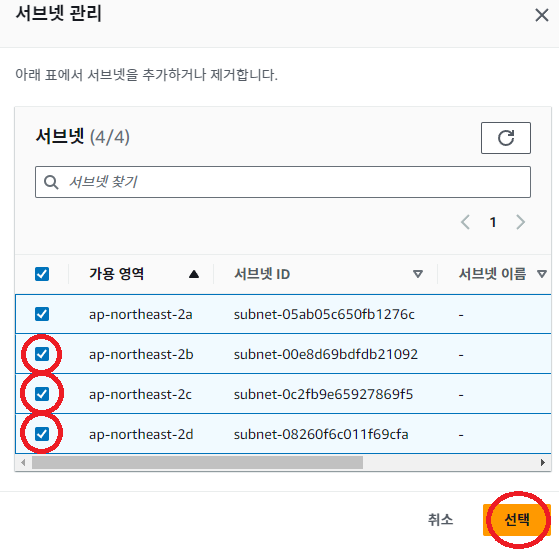Image resolution: width=559 pixels, height=554 pixels.
Task: Click subnet-00e8d69bdfdb21092 ID cell
Action: pyautogui.click(x=325, y=354)
